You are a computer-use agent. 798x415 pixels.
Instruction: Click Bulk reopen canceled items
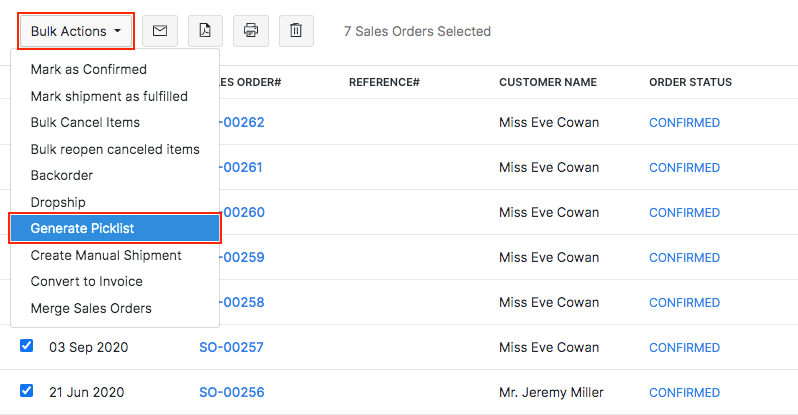pos(115,149)
